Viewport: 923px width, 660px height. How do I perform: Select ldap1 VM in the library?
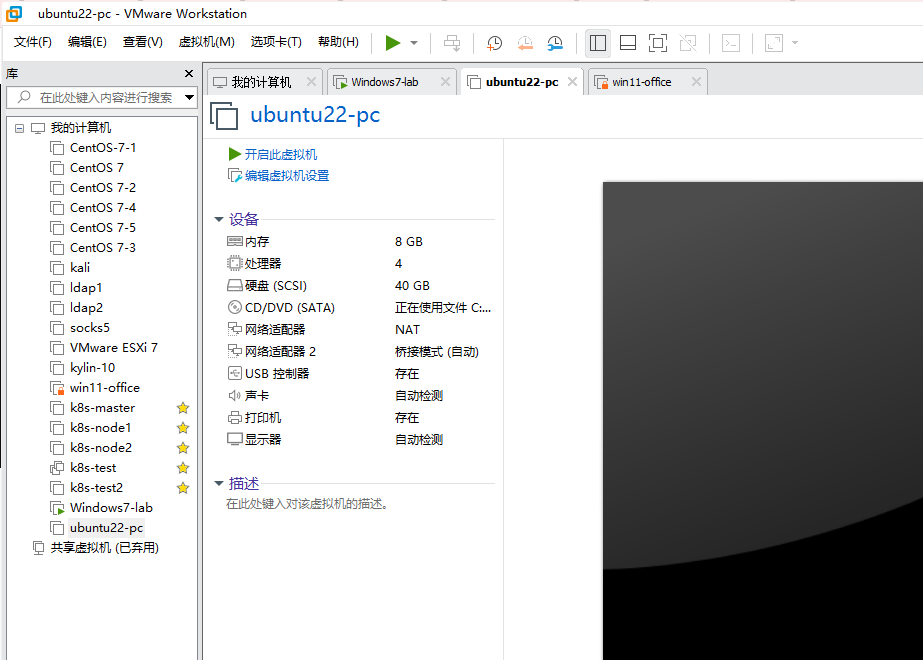coord(86,287)
